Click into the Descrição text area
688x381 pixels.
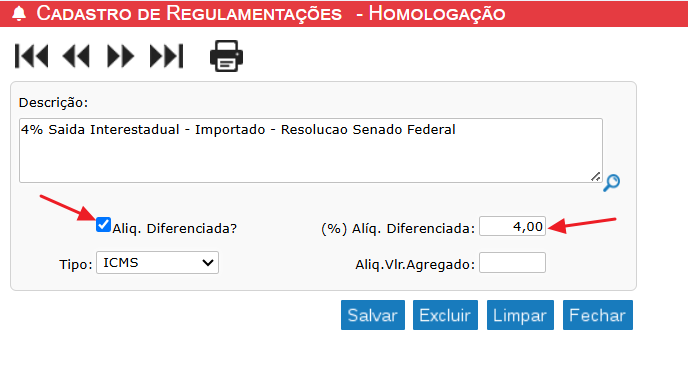click(x=311, y=150)
